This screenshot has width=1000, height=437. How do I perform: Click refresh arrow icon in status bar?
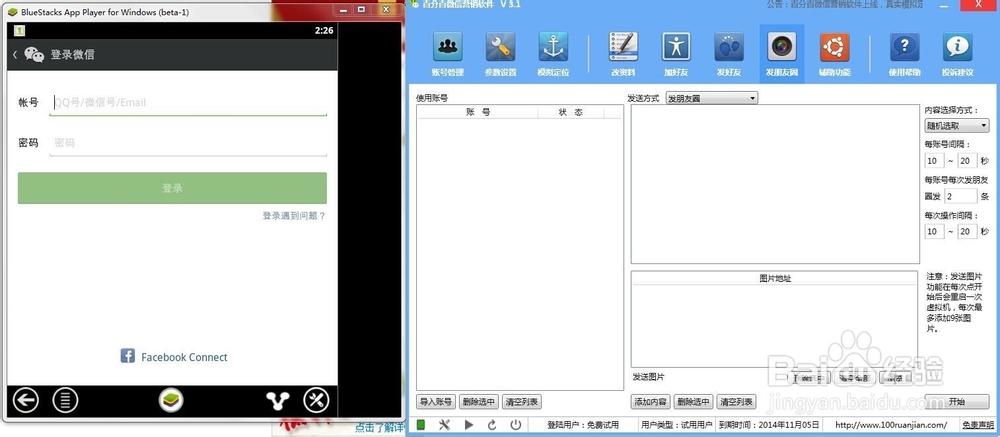click(492, 425)
